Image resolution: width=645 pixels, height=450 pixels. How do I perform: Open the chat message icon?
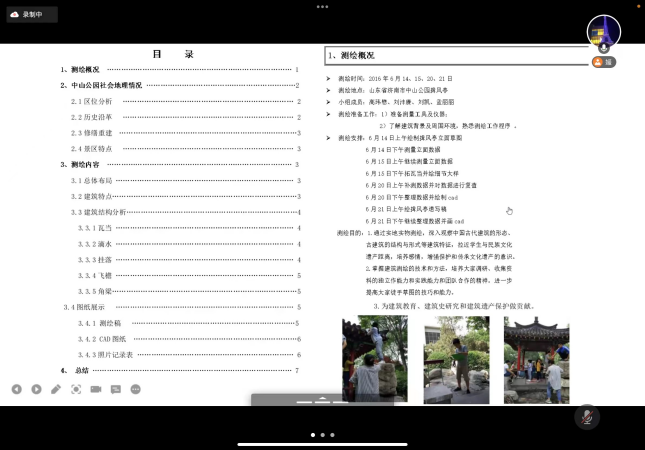[x=116, y=388]
